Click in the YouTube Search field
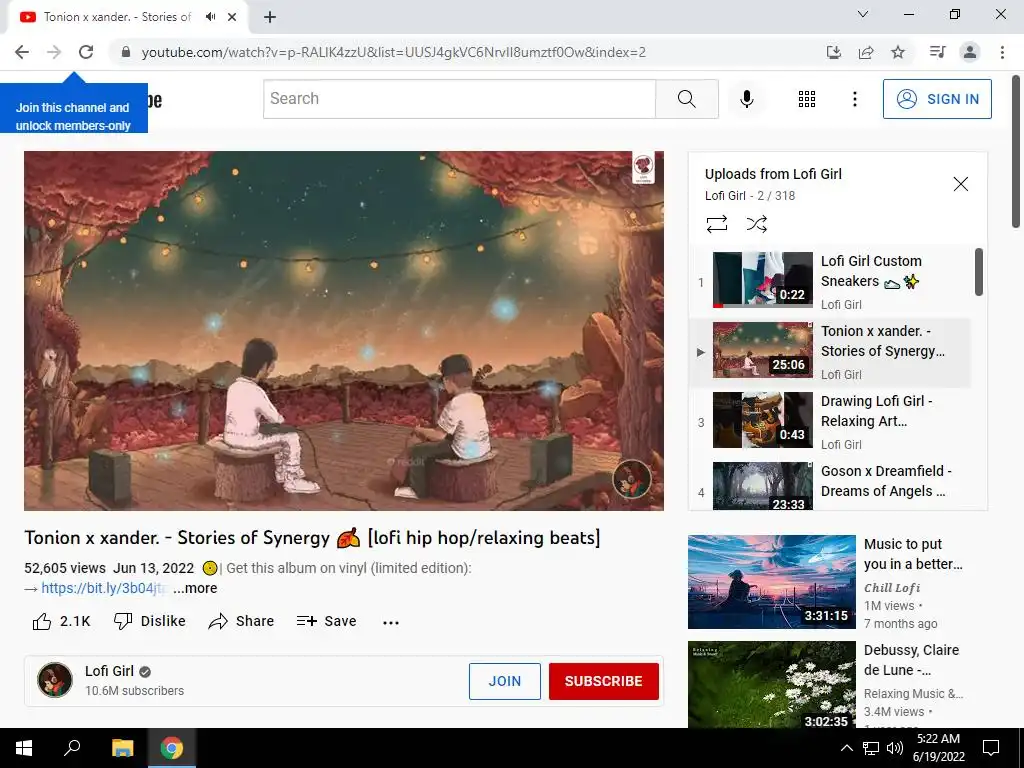The width and height of the screenshot is (1024, 768). (459, 99)
